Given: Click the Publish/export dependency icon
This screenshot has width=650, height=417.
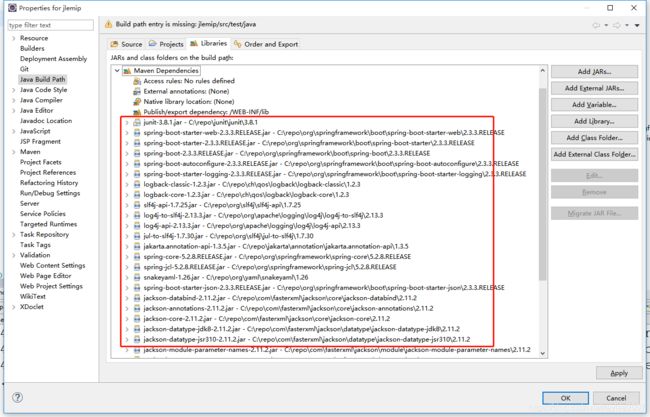Looking at the screenshot, I should click(137, 112).
